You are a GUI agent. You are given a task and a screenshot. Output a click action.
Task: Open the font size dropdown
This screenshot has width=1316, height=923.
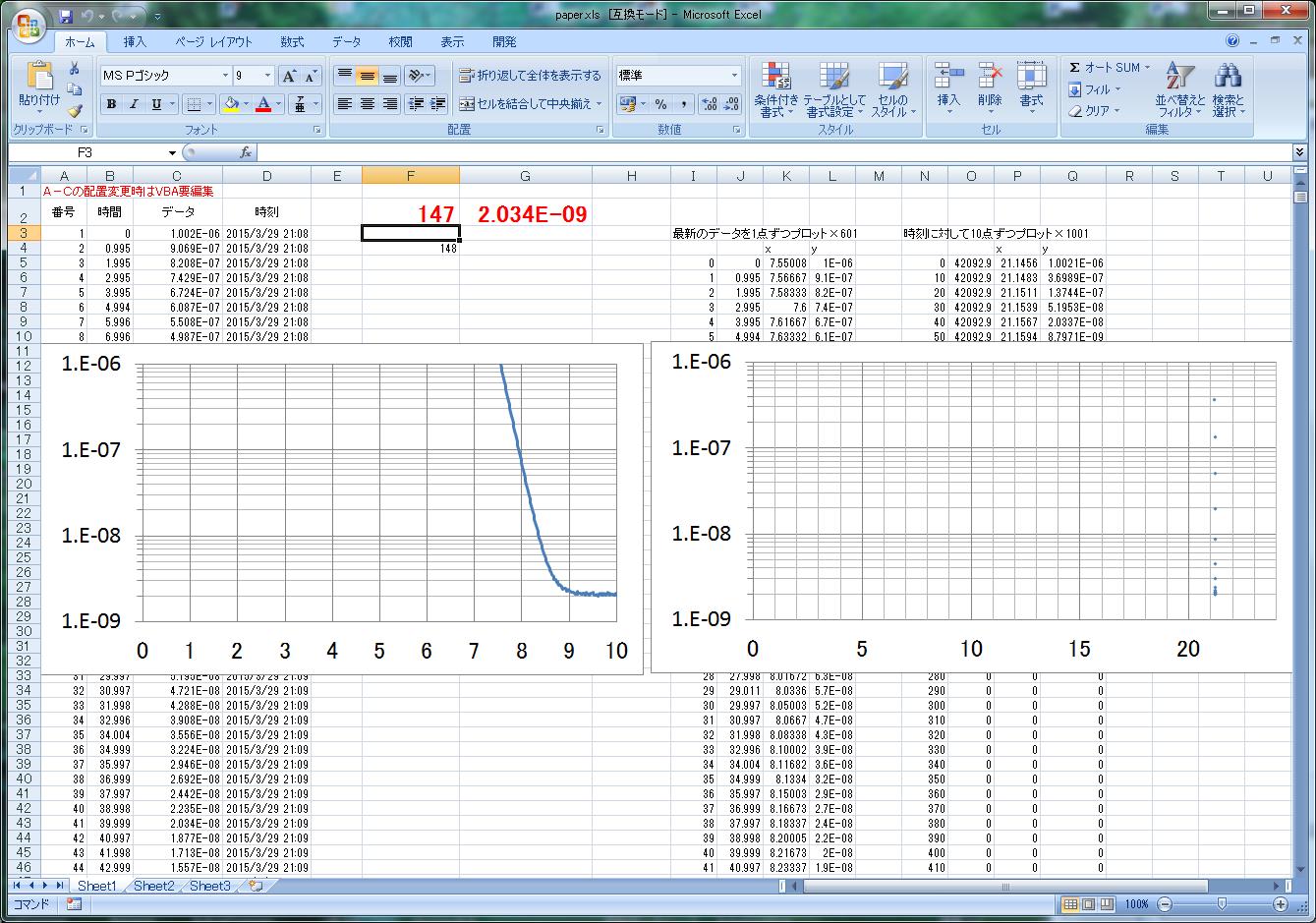267,76
